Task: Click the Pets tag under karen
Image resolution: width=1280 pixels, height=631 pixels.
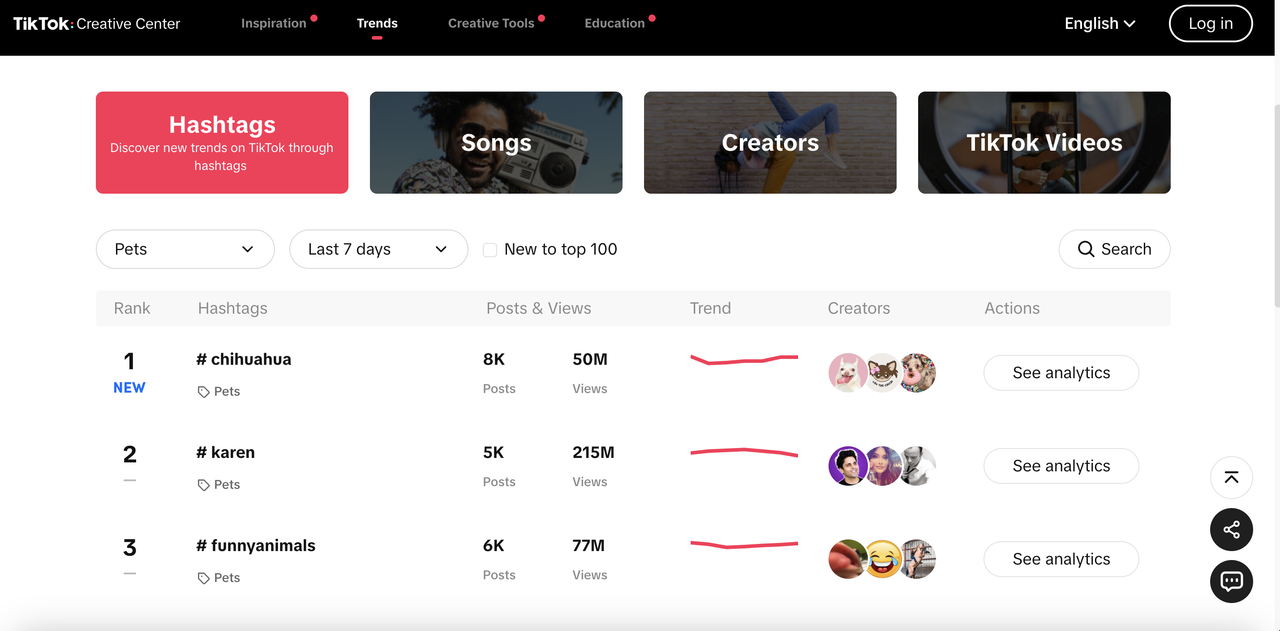Action: (227, 485)
